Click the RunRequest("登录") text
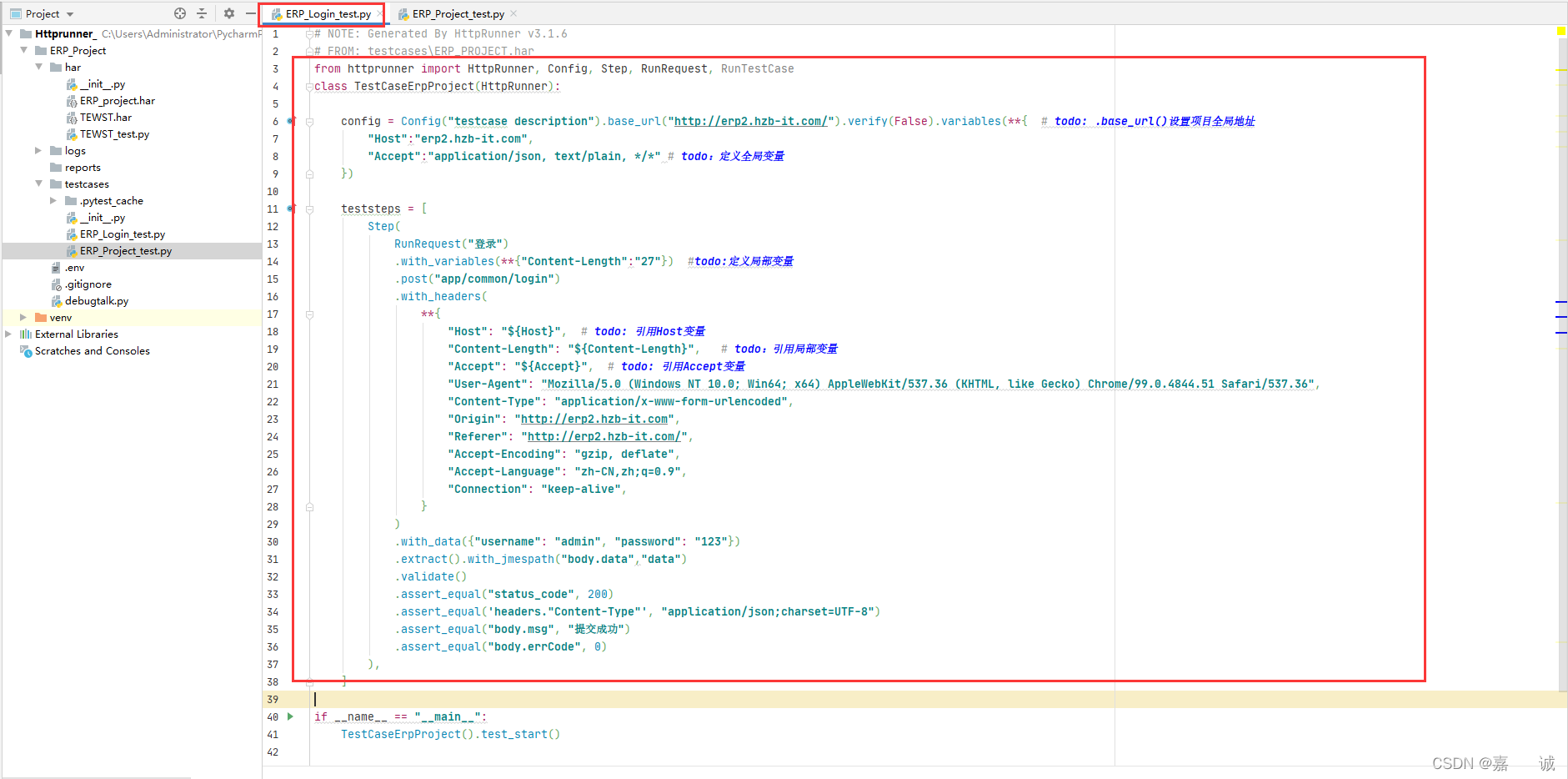 451,244
